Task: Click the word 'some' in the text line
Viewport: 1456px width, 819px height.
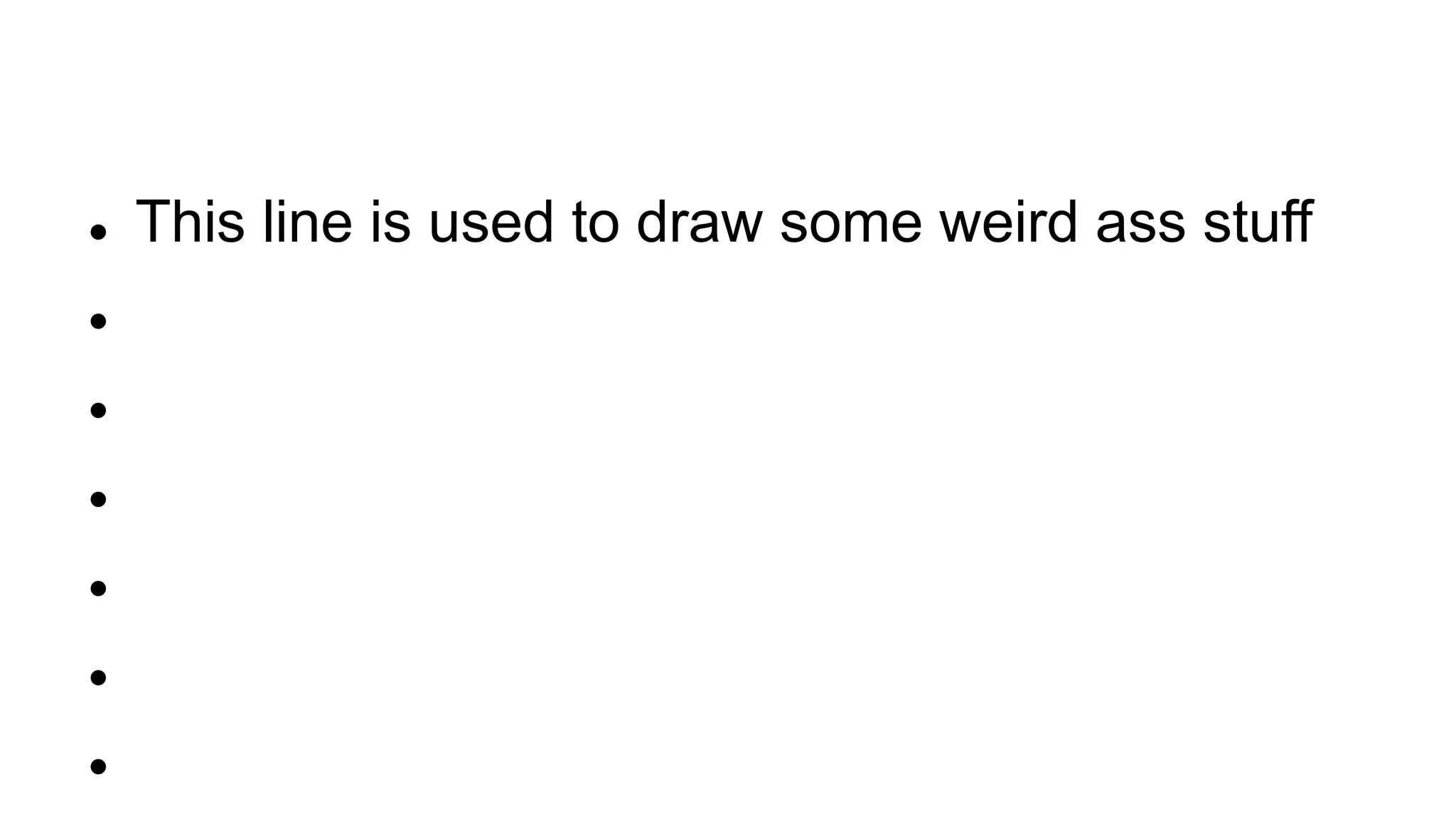Action: tap(850, 222)
